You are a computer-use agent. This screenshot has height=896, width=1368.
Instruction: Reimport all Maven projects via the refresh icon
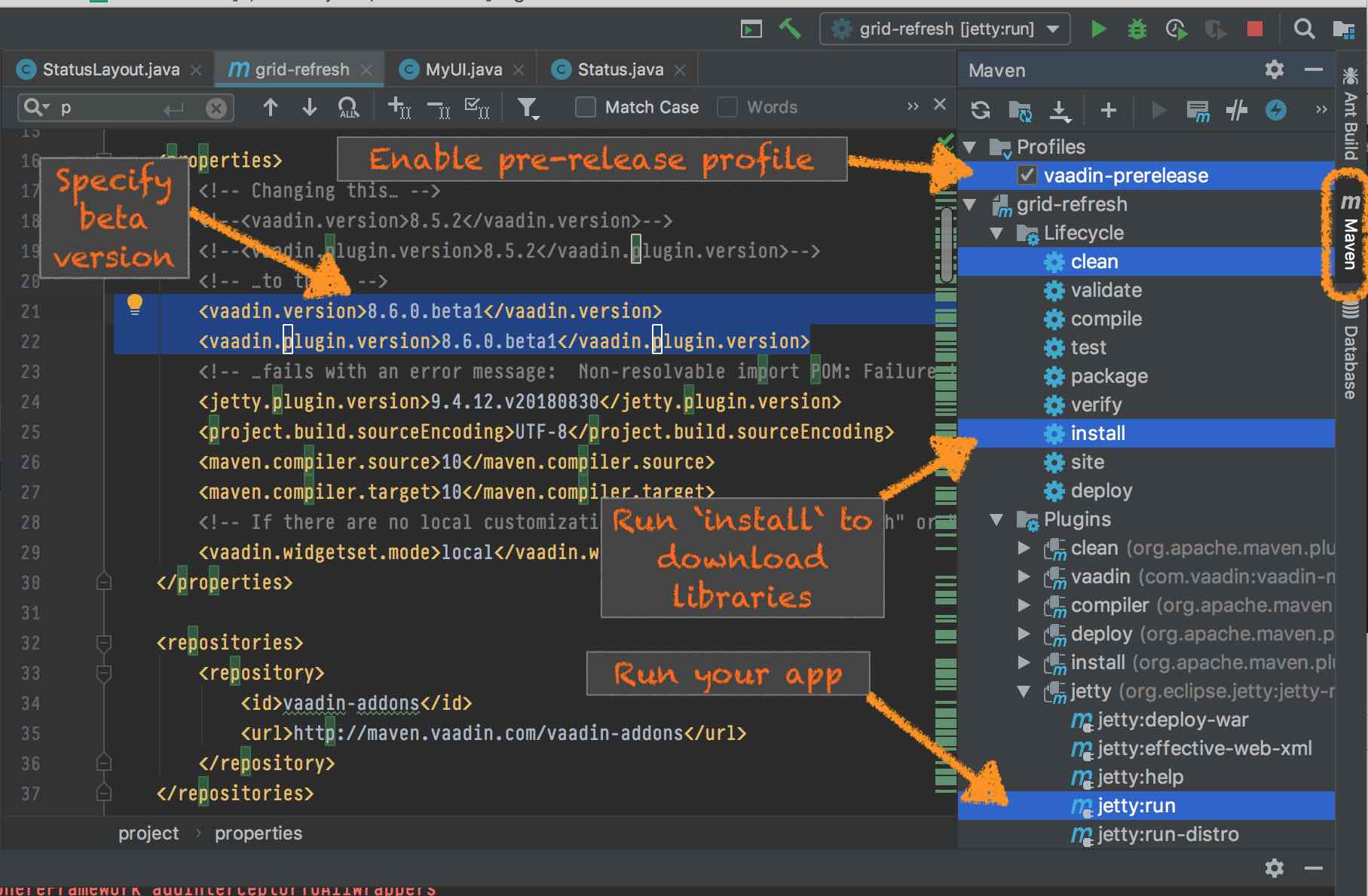(980, 111)
